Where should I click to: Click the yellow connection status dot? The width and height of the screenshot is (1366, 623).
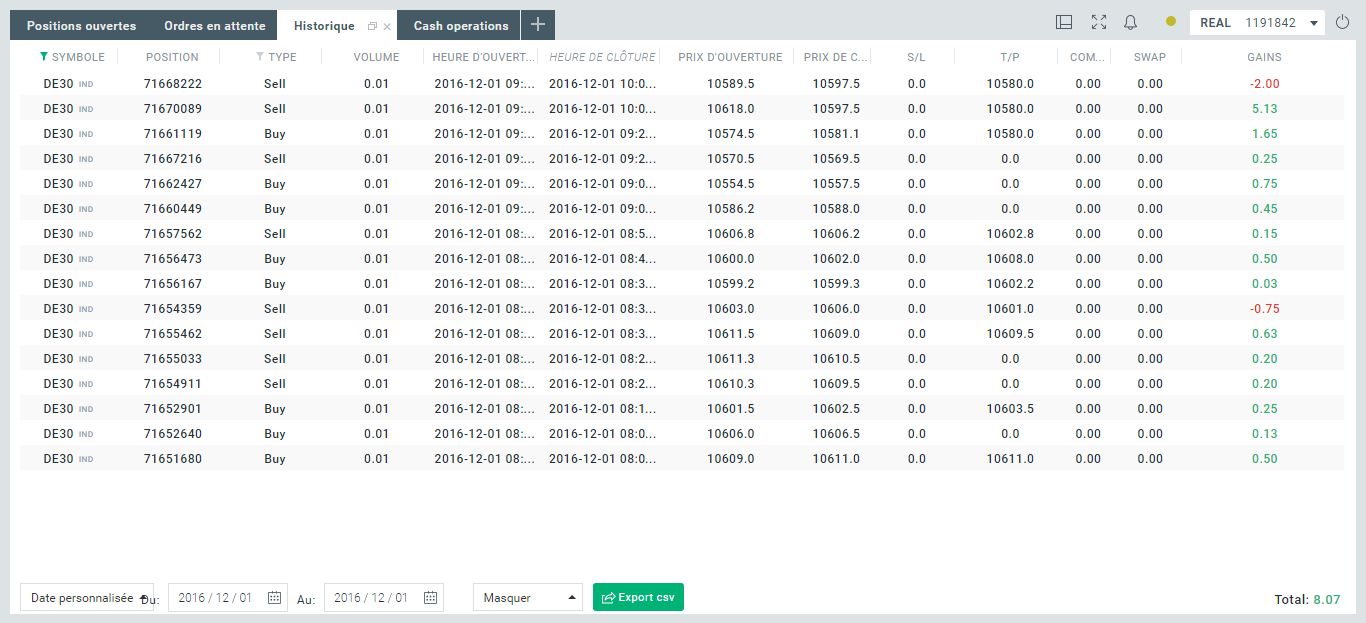point(1171,22)
